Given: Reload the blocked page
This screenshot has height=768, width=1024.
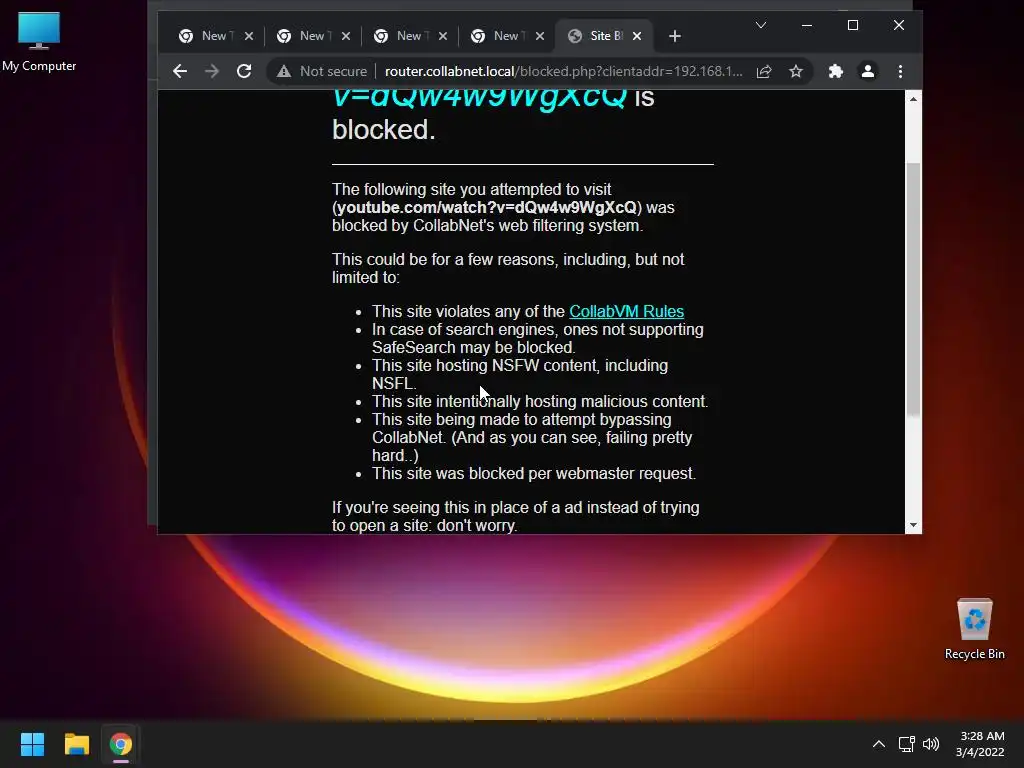Looking at the screenshot, I should click(x=244, y=71).
